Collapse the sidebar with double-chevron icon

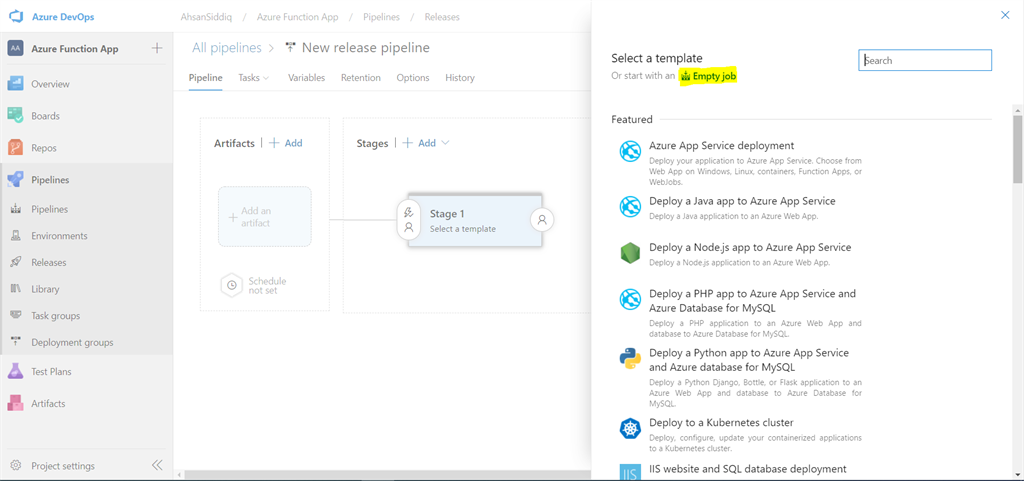(x=157, y=465)
